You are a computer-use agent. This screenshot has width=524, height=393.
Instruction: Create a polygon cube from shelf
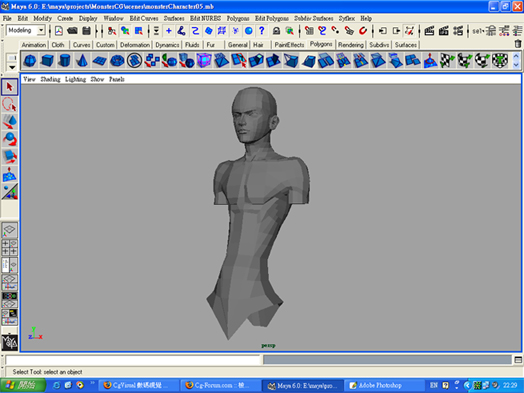point(47,61)
